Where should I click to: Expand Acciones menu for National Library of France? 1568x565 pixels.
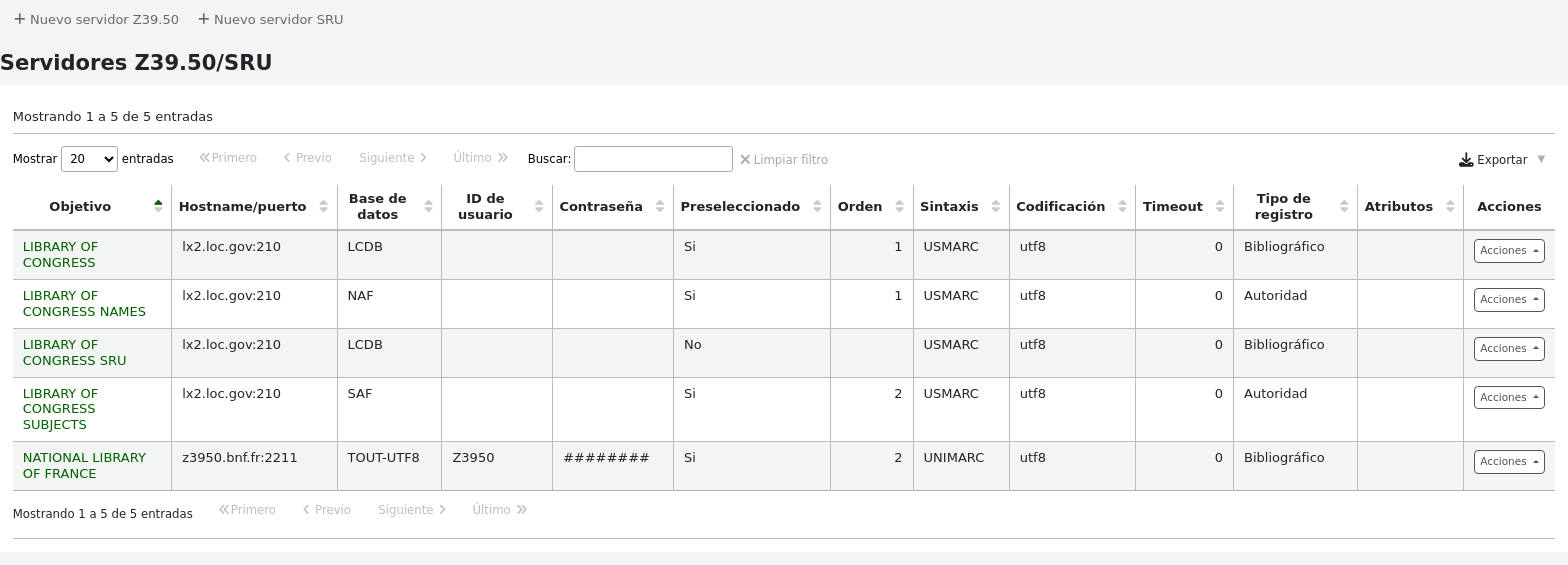click(x=1508, y=462)
